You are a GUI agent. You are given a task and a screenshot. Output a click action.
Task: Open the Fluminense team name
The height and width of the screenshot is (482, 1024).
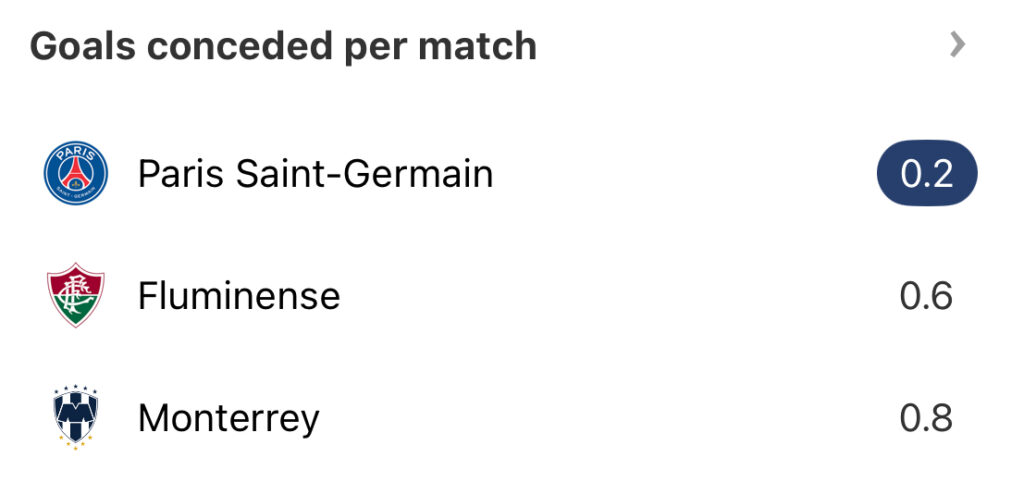tap(239, 296)
